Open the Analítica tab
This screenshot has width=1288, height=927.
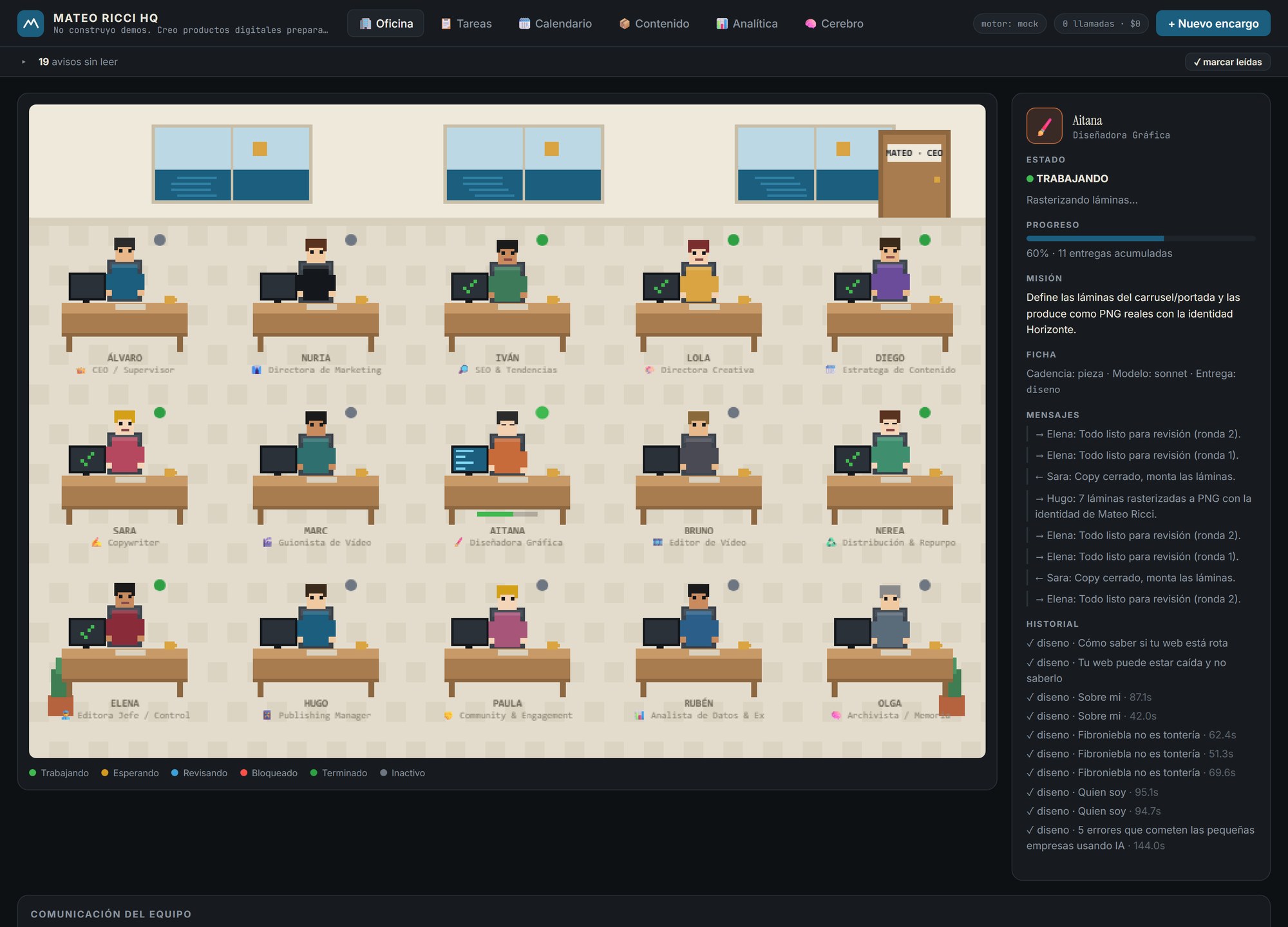point(747,23)
